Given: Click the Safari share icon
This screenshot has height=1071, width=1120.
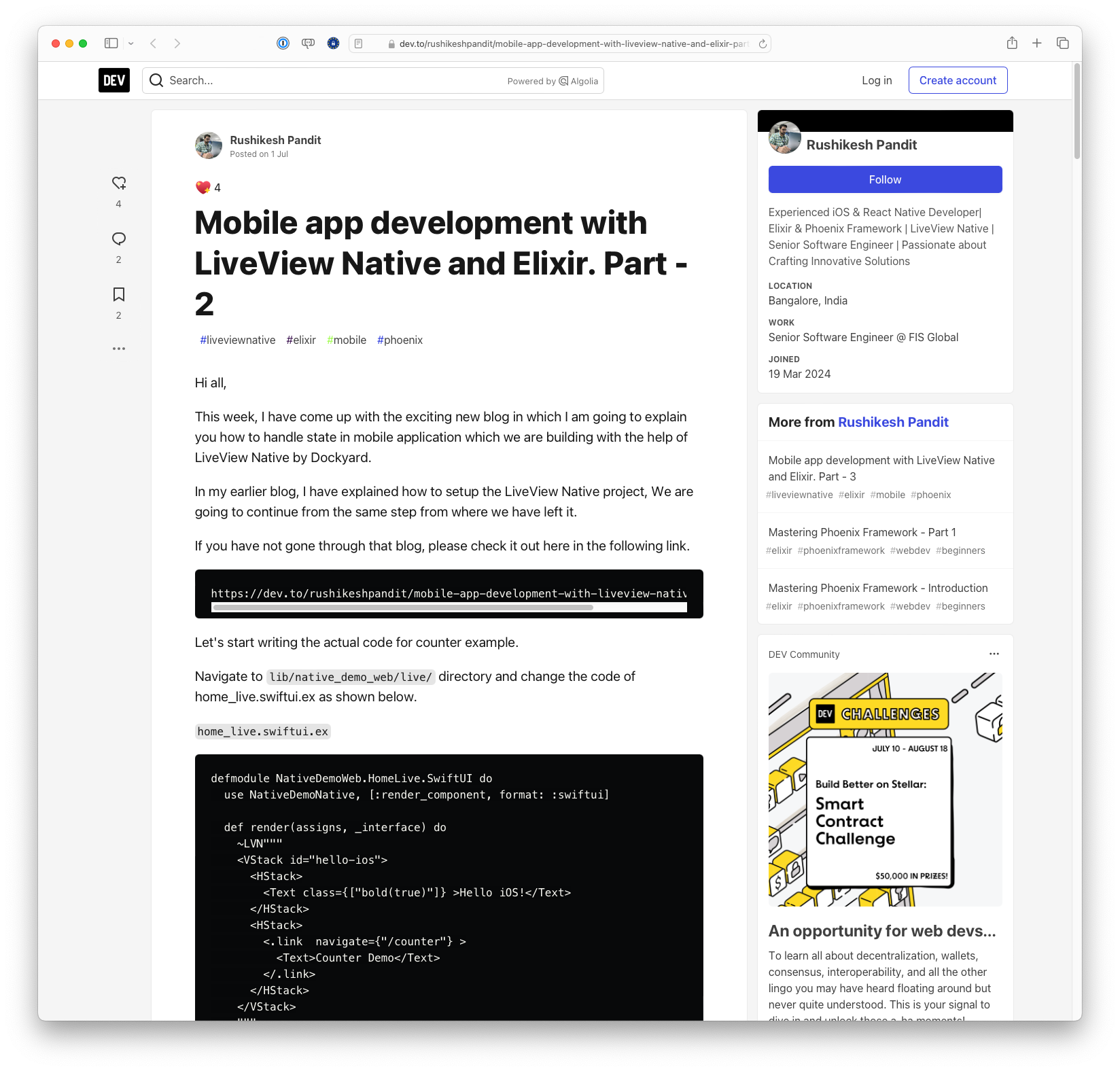Looking at the screenshot, I should point(1011,43).
